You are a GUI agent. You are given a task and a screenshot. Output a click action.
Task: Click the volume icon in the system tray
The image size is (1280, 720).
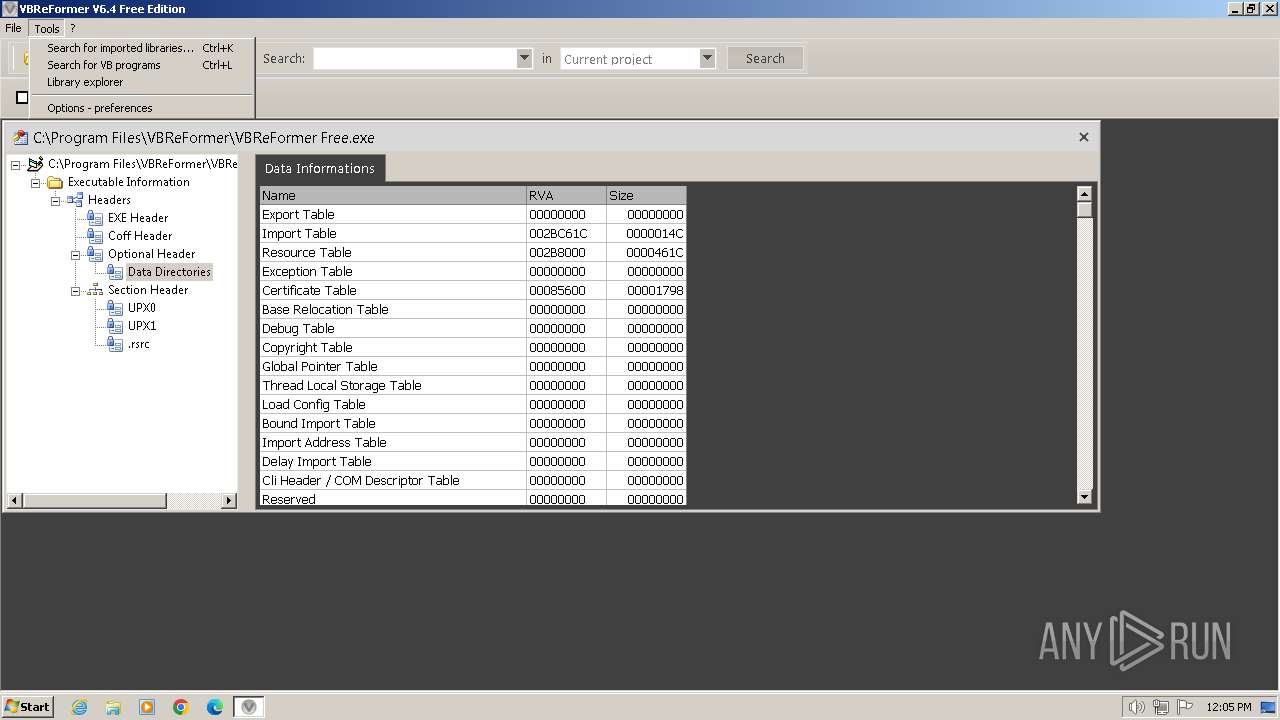[x=1136, y=707]
